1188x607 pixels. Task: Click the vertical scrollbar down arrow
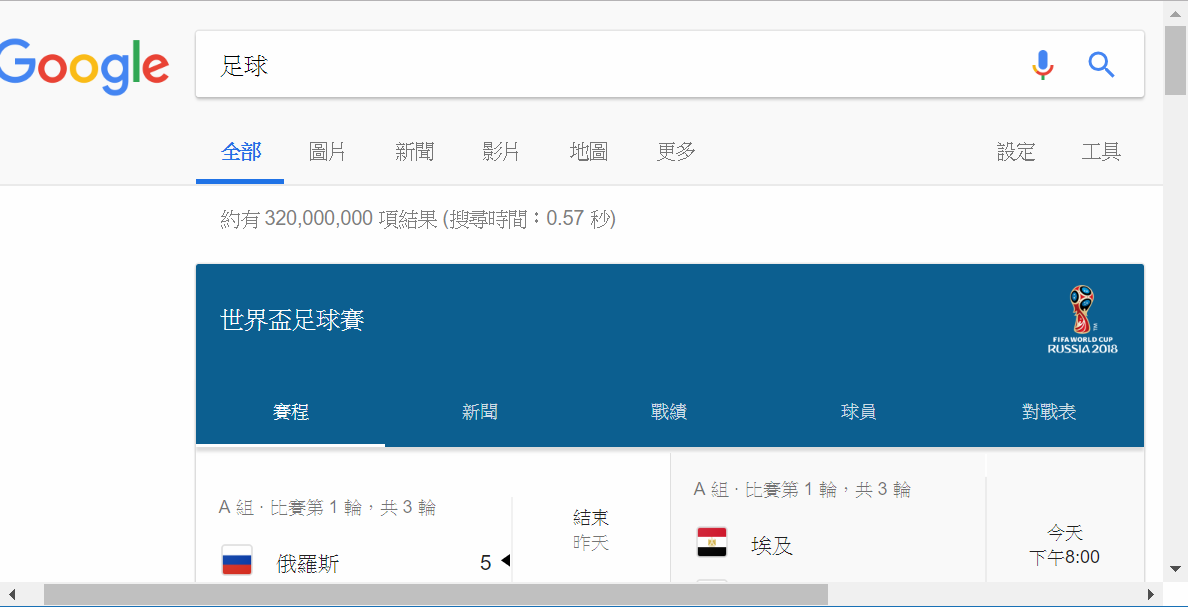1175,568
